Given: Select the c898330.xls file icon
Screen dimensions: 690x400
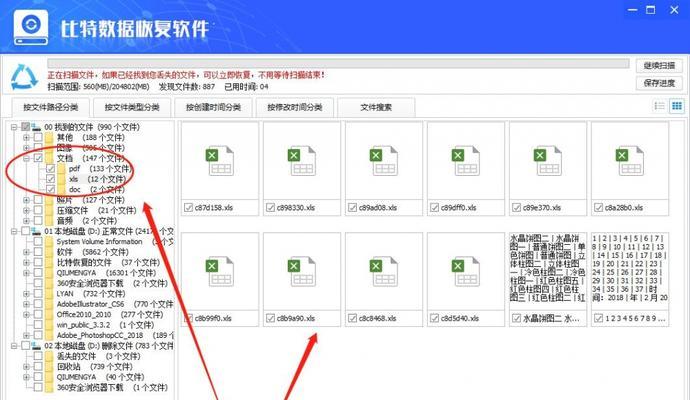Looking at the screenshot, I should pos(294,160).
